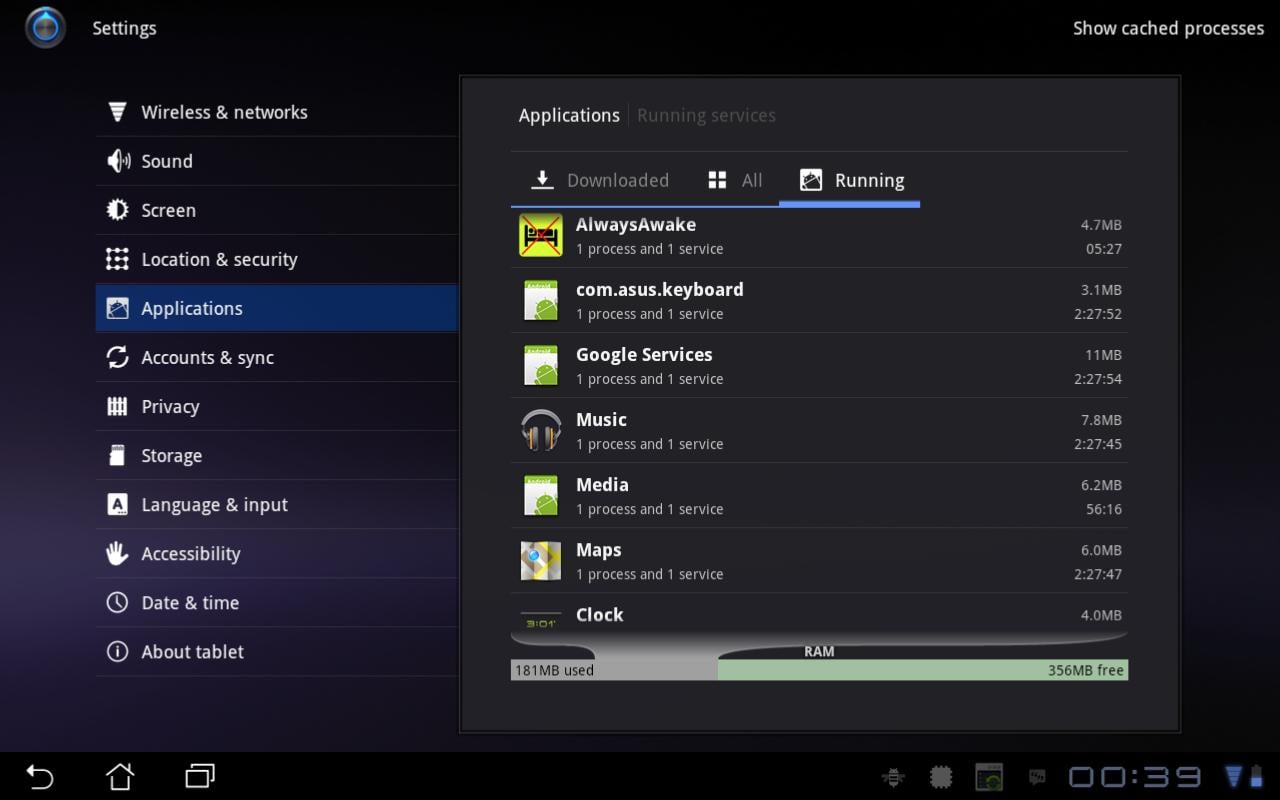Open com.asus.keyboard process details

pyautogui.click(x=819, y=301)
